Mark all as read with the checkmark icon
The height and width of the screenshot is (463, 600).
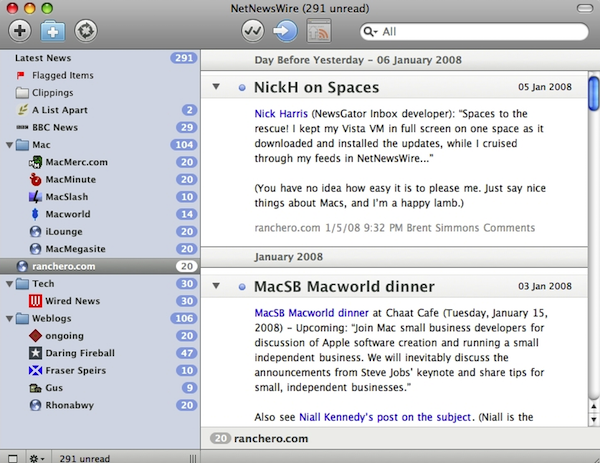pos(254,31)
